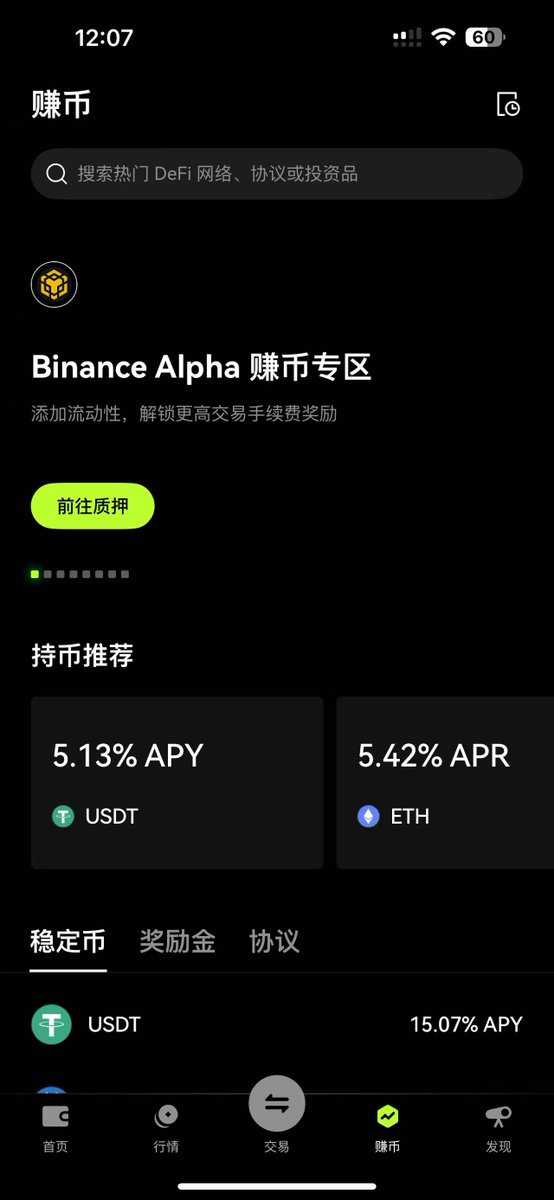The width and height of the screenshot is (554, 1200).
Task: Select the last banner carousel dot
Action: click(x=125, y=574)
